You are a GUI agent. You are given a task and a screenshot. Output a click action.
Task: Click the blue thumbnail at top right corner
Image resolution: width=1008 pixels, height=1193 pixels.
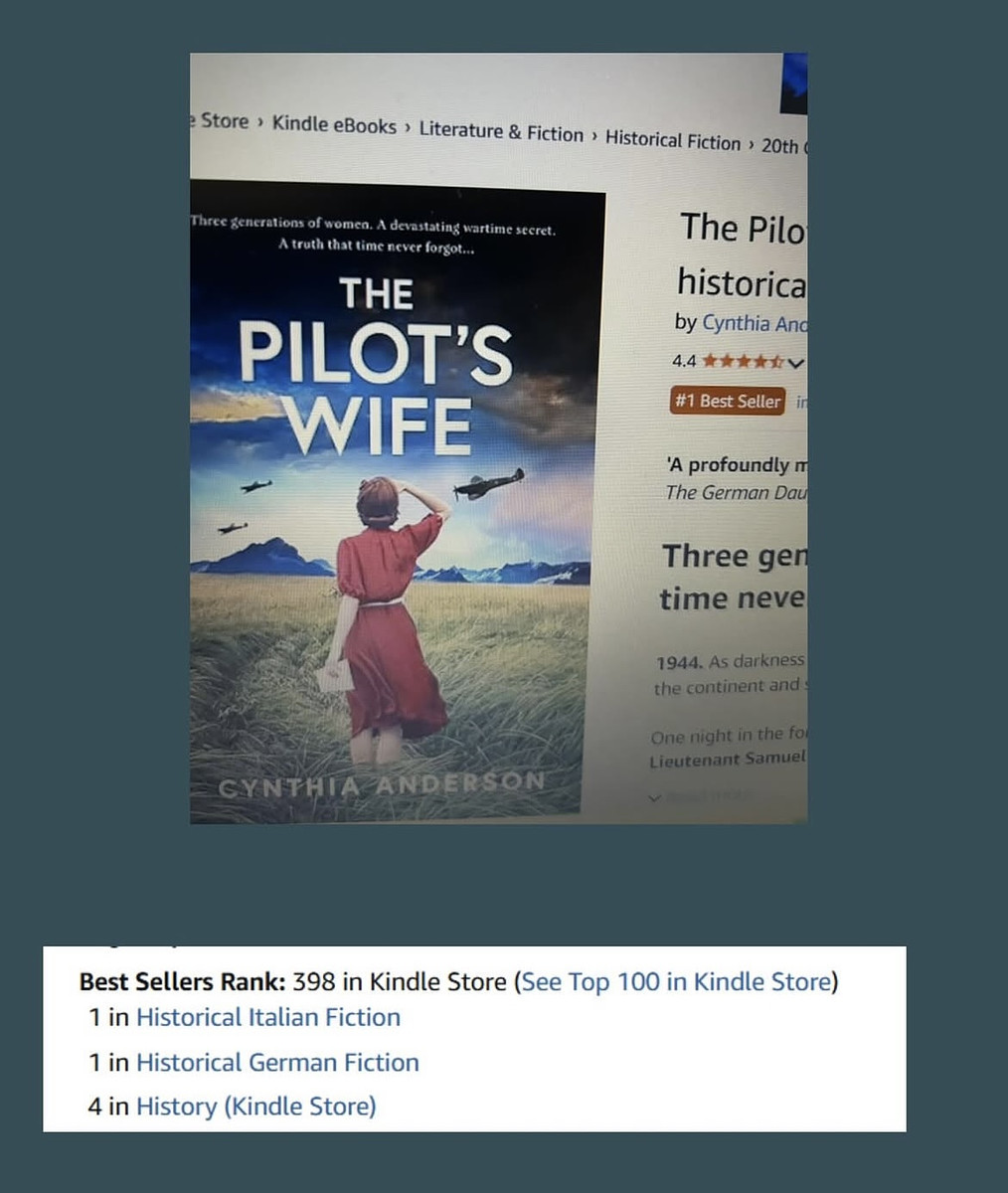tap(794, 85)
